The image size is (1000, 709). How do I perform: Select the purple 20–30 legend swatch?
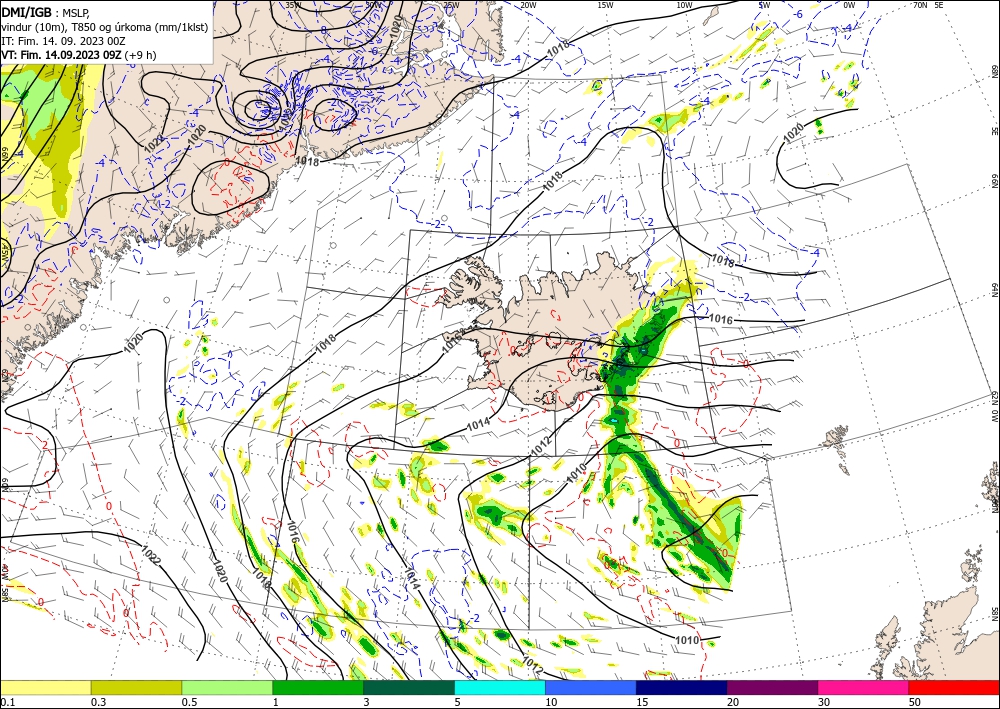[772, 687]
